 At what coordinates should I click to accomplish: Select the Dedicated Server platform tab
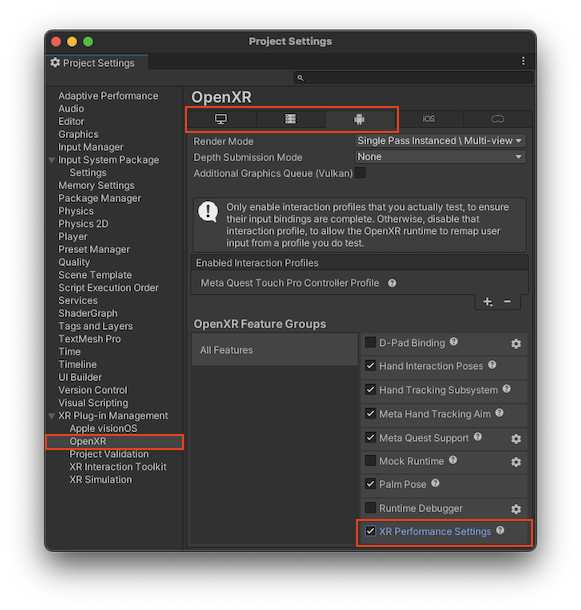(x=290, y=119)
